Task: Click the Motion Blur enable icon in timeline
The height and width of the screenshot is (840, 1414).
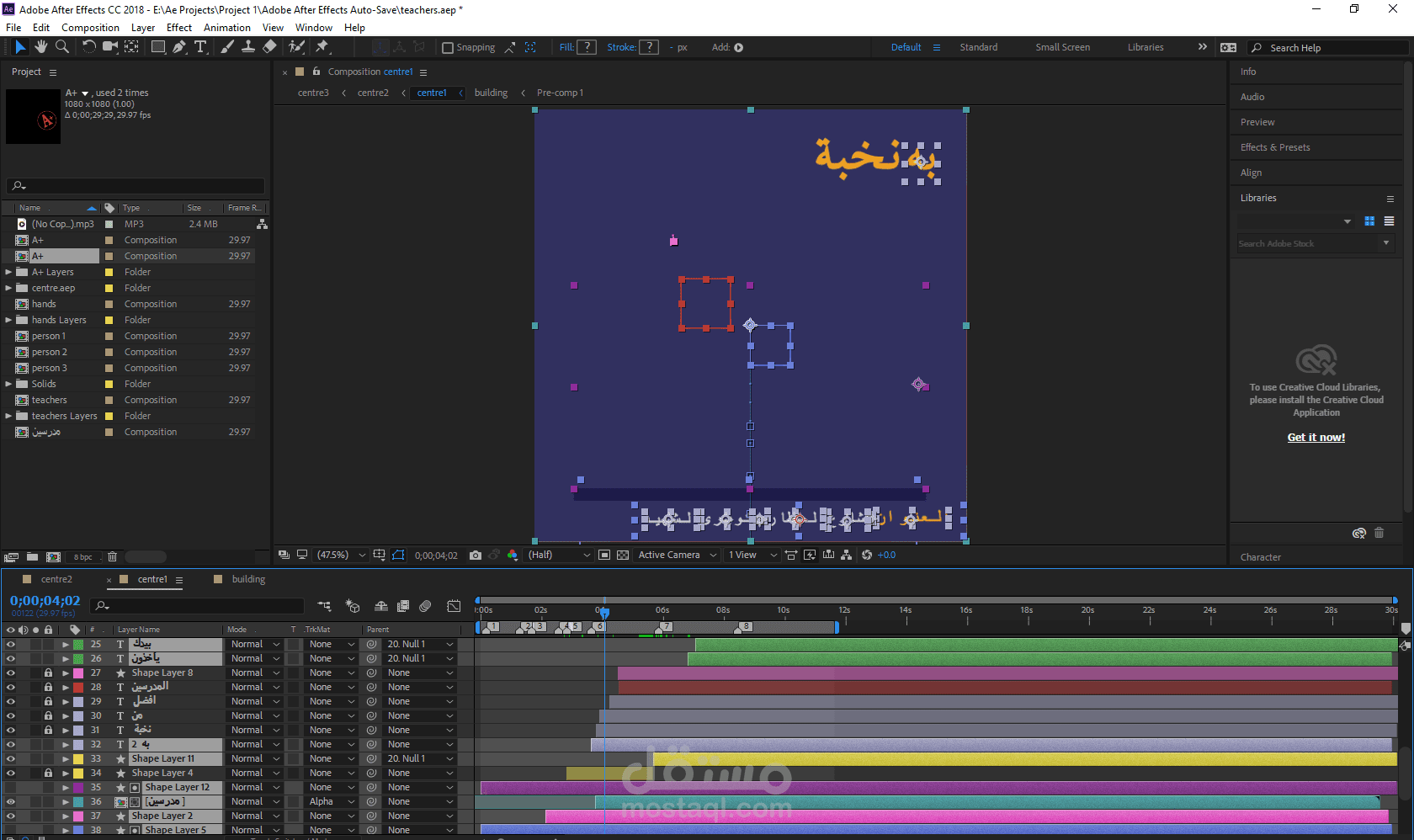Action: pyautogui.click(x=425, y=606)
